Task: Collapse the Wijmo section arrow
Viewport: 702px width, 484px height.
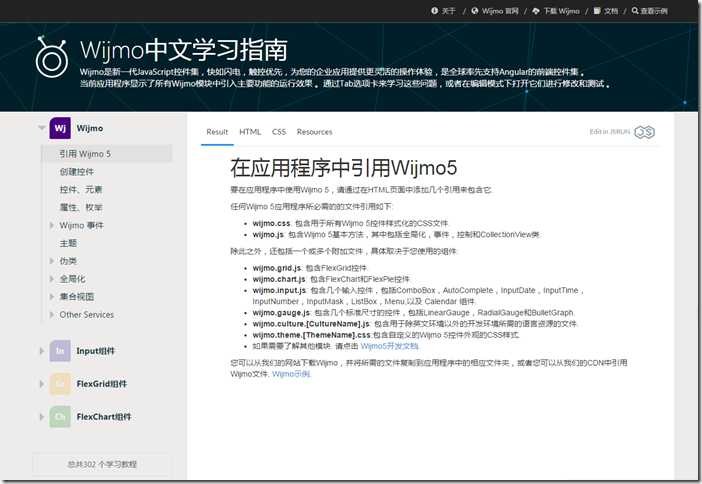Action: pyautogui.click(x=42, y=128)
